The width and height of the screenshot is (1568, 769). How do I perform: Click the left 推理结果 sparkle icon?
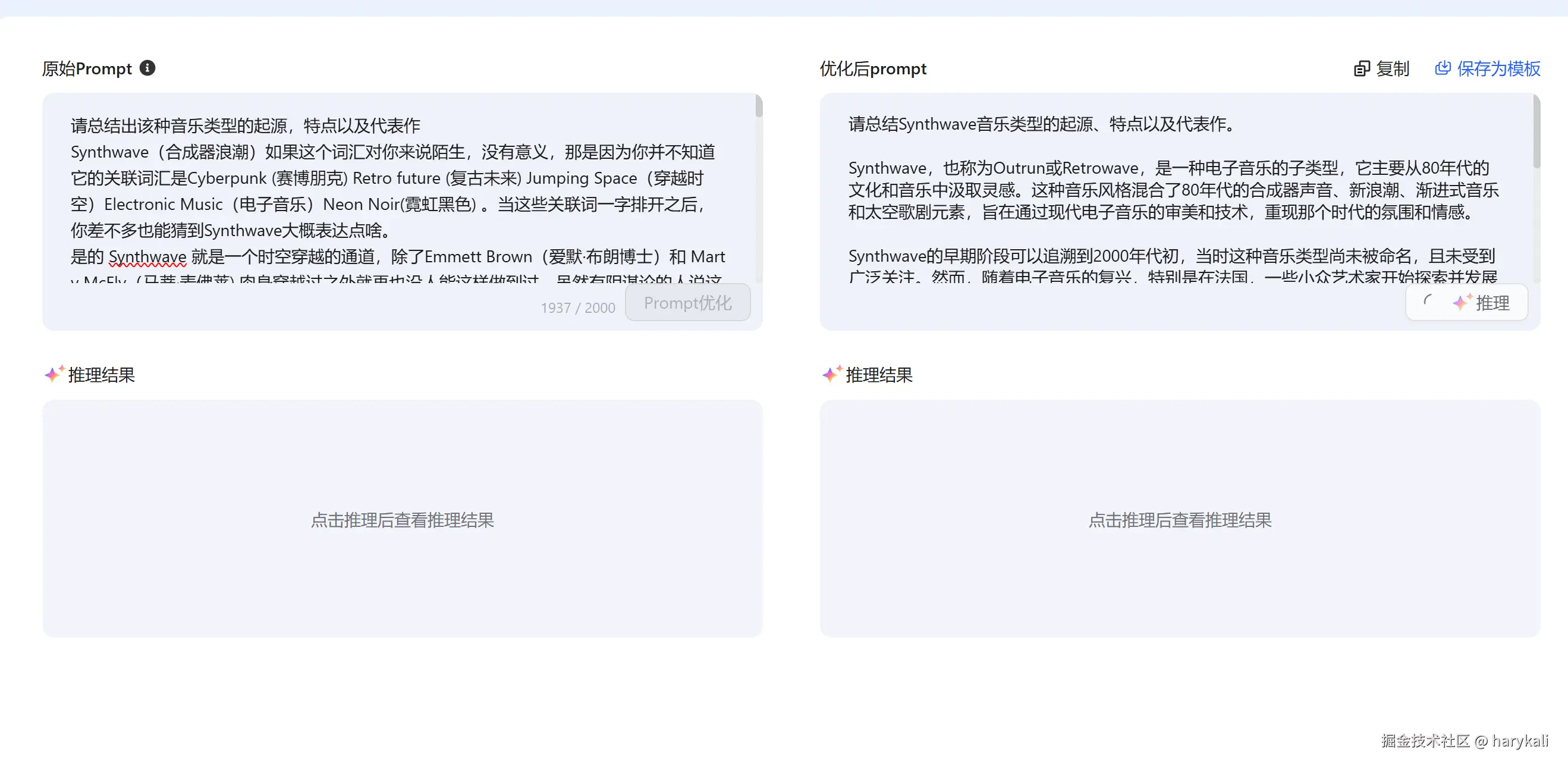(54, 374)
